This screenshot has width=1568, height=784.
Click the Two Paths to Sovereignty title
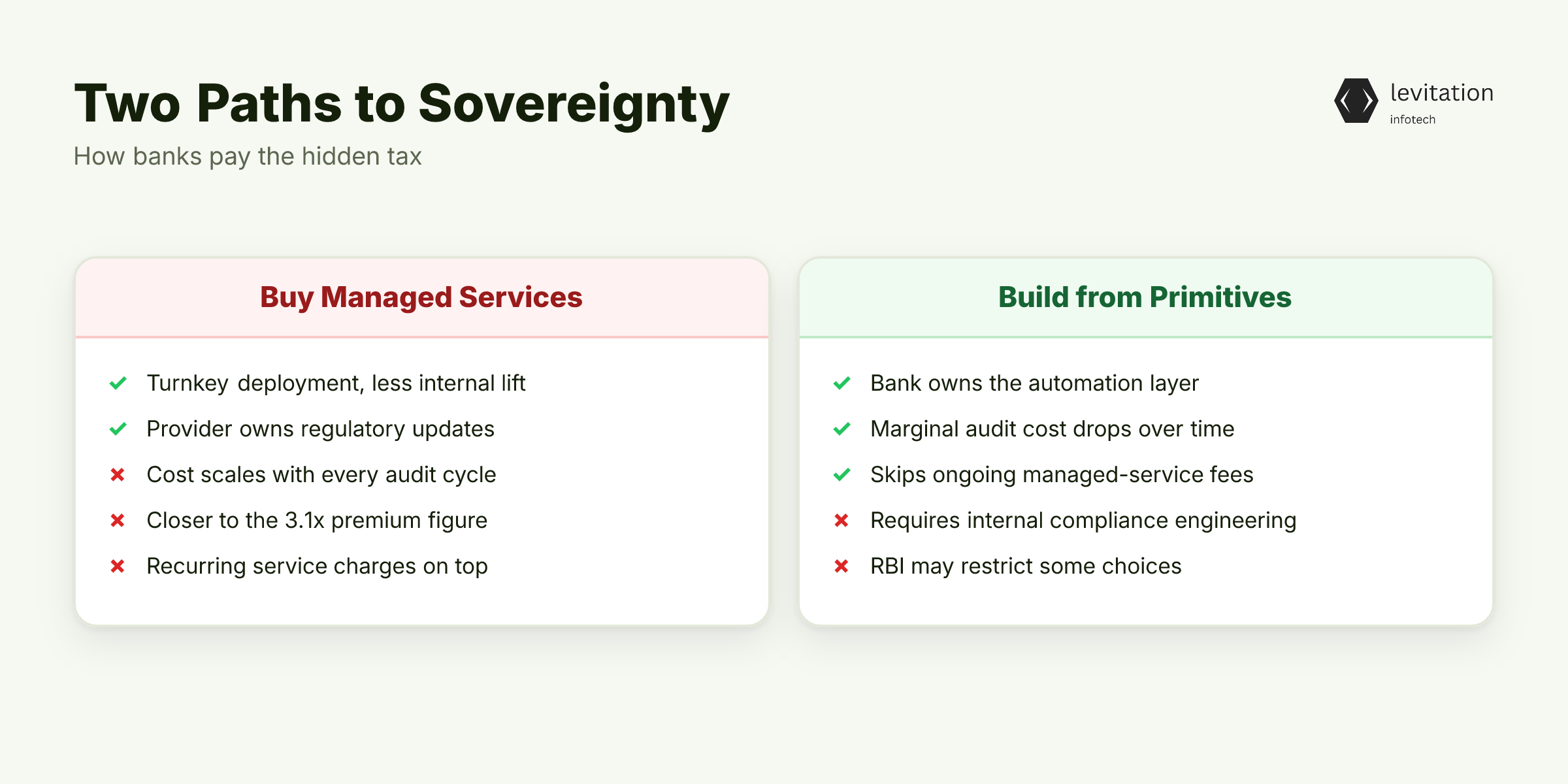[402, 103]
